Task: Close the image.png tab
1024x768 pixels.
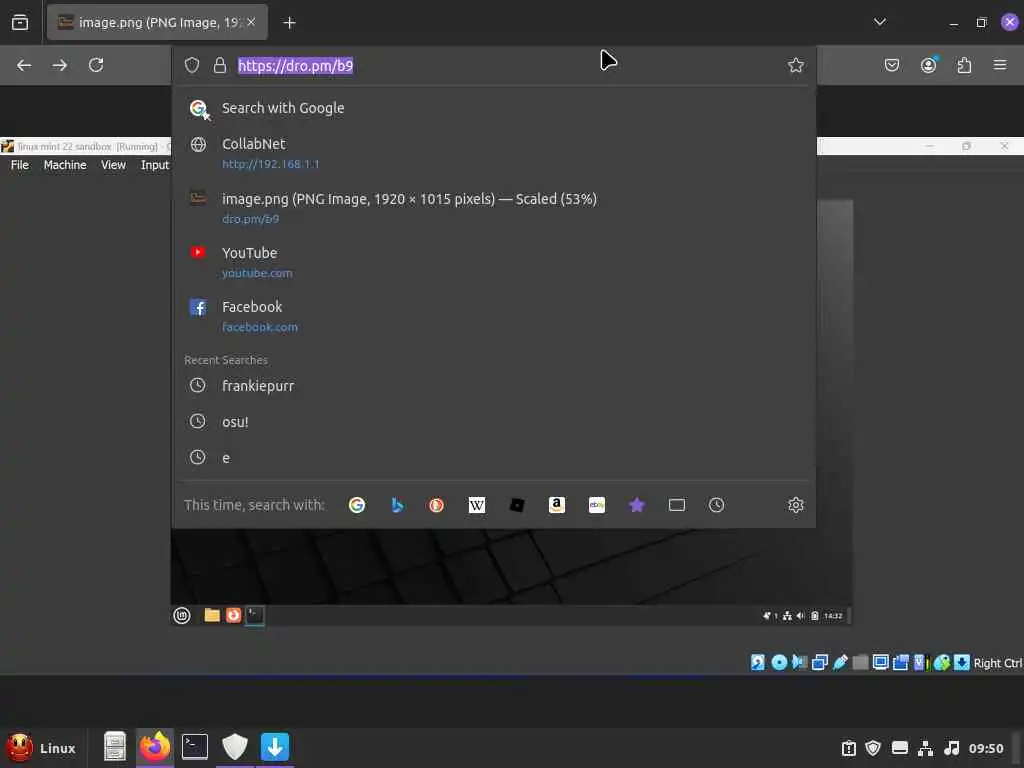Action: point(251,22)
